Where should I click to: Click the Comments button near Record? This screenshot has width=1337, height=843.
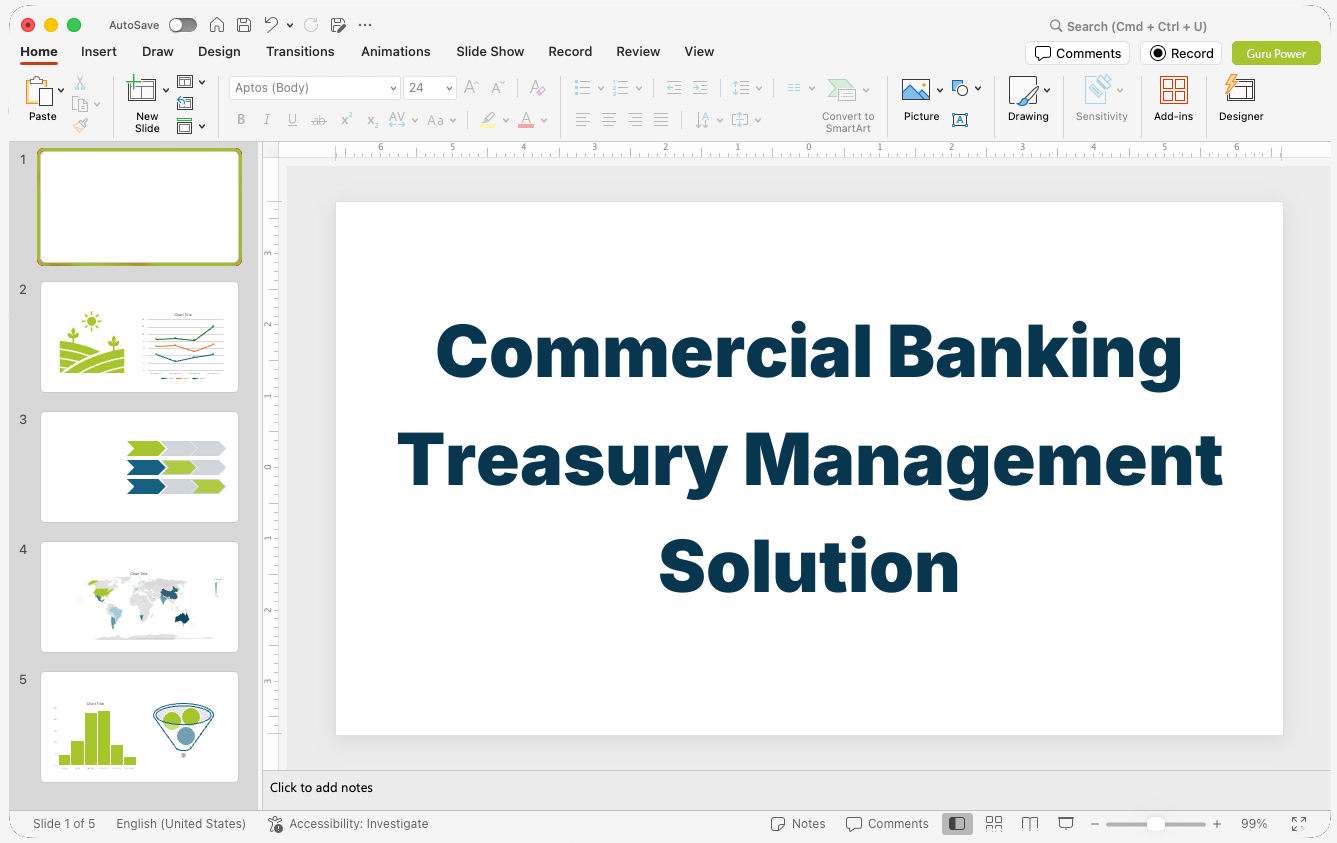pos(1077,53)
